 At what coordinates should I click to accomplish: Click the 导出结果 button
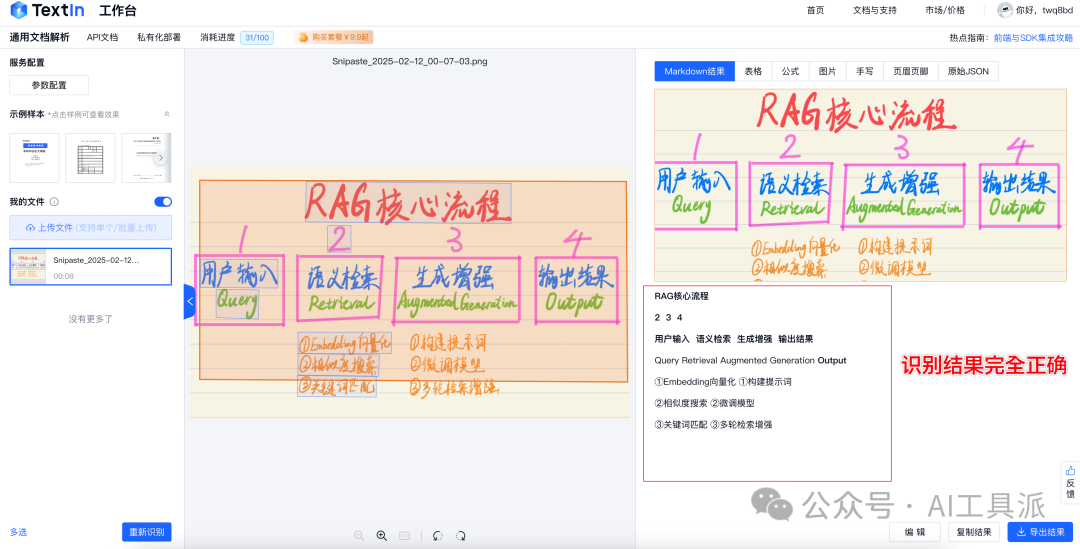click(1040, 532)
